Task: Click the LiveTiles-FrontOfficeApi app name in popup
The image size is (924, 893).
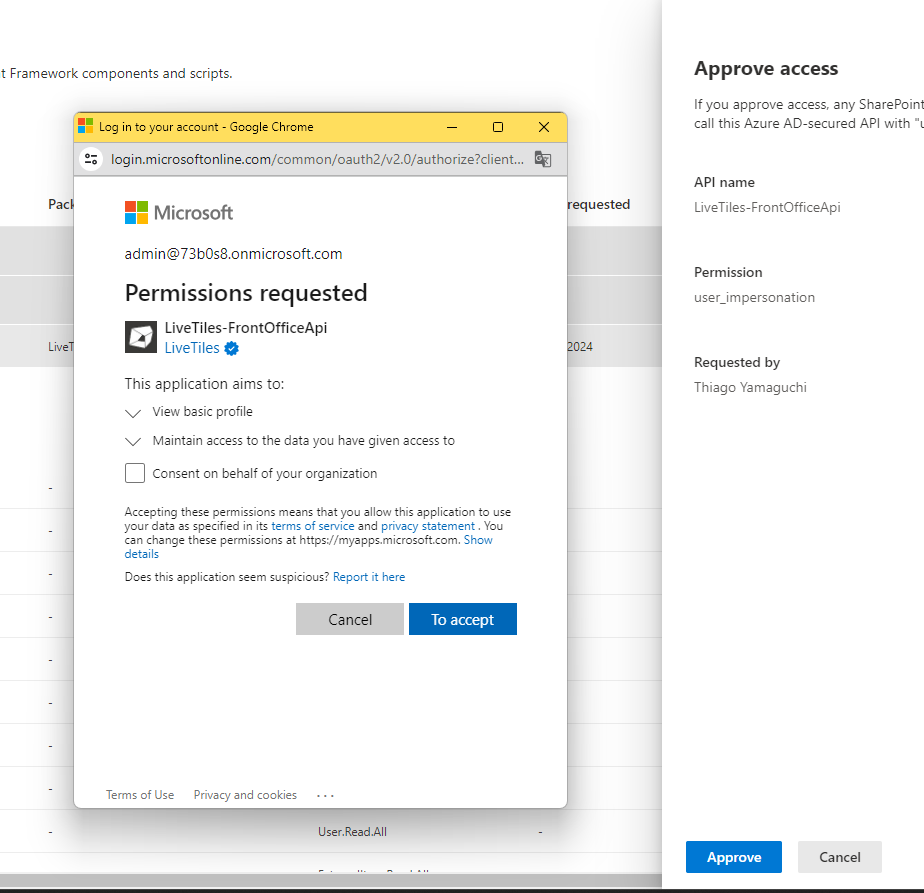Action: pos(246,328)
